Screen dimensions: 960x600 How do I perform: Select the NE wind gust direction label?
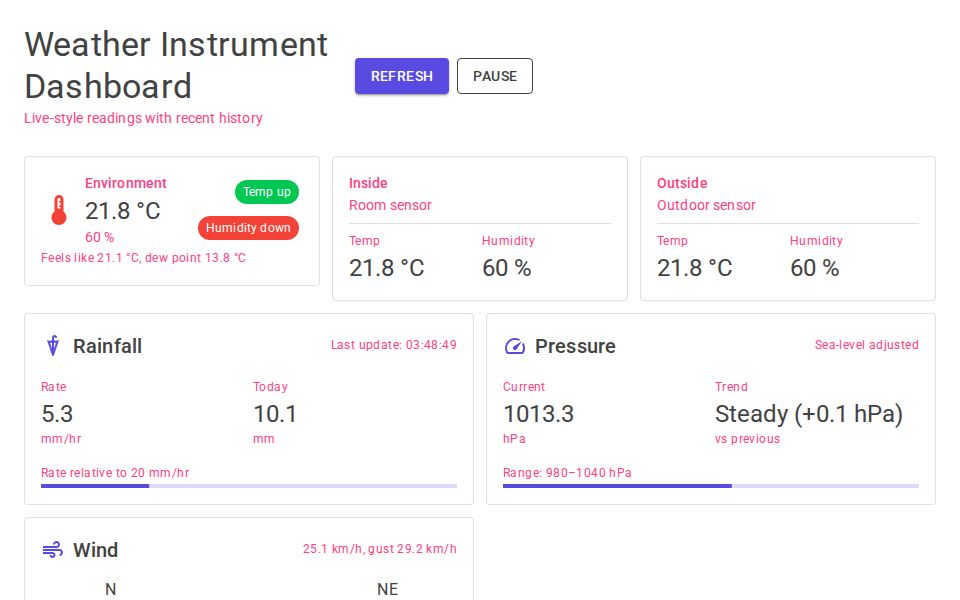click(387, 589)
